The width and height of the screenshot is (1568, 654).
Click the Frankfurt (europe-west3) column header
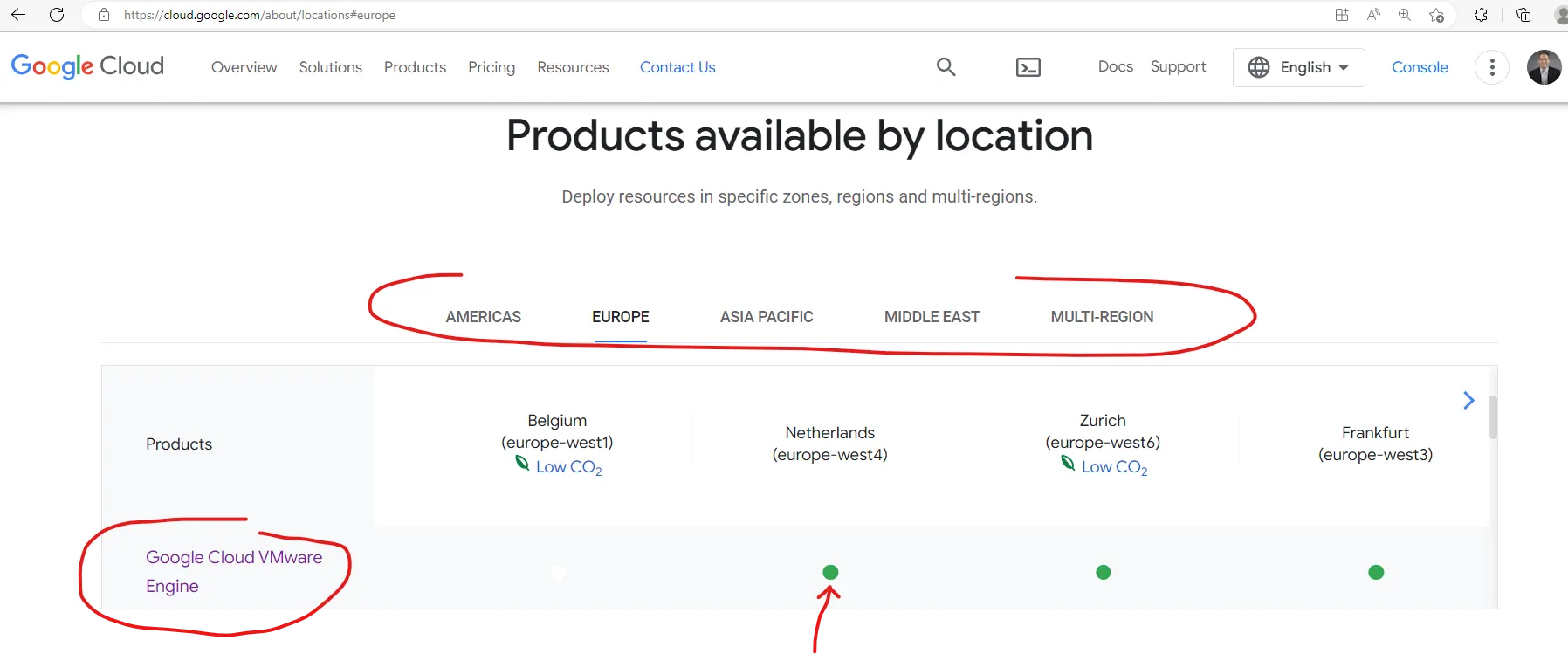pyautogui.click(x=1376, y=444)
